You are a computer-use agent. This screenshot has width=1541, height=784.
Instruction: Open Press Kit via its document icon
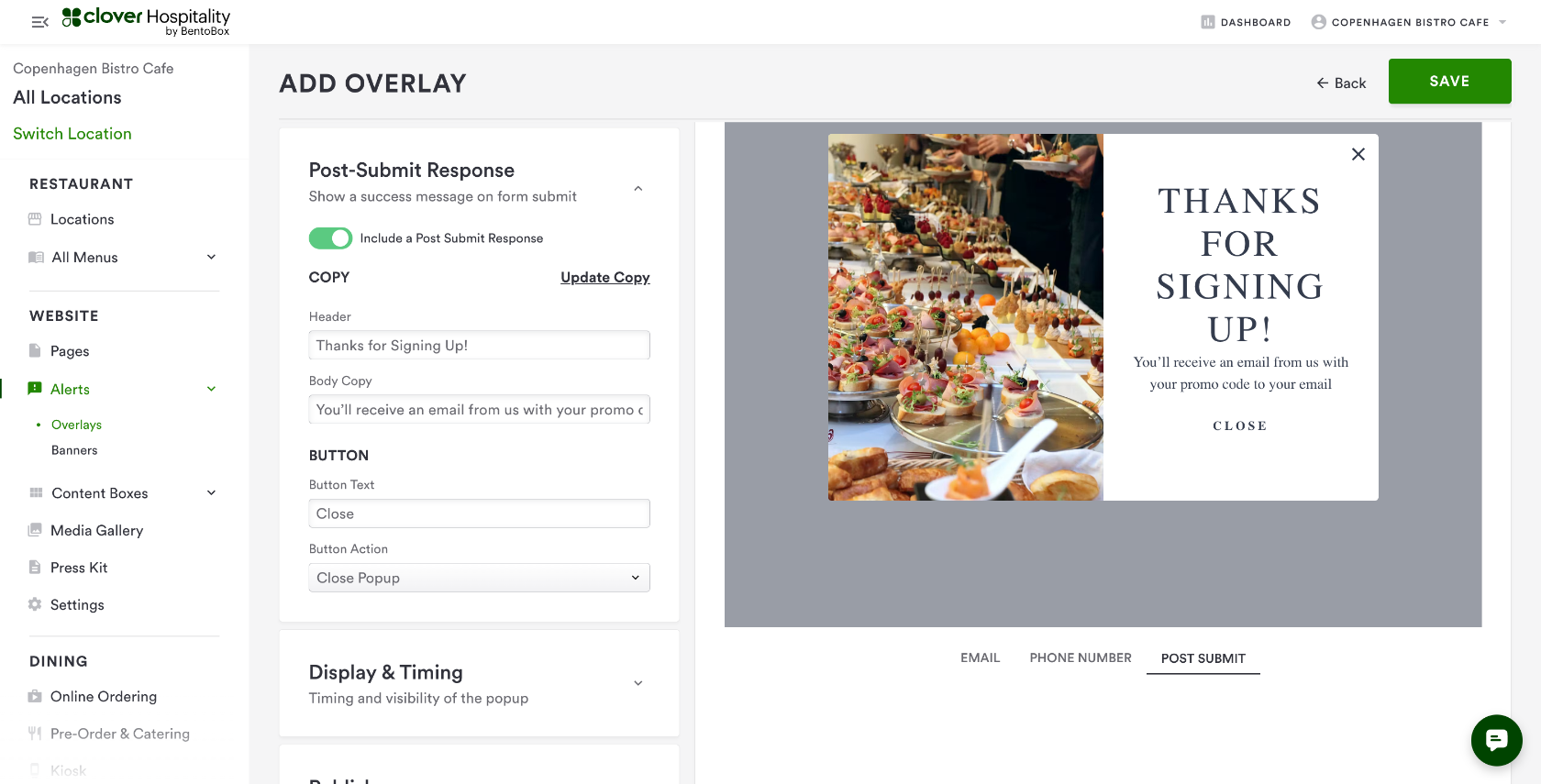pos(35,568)
